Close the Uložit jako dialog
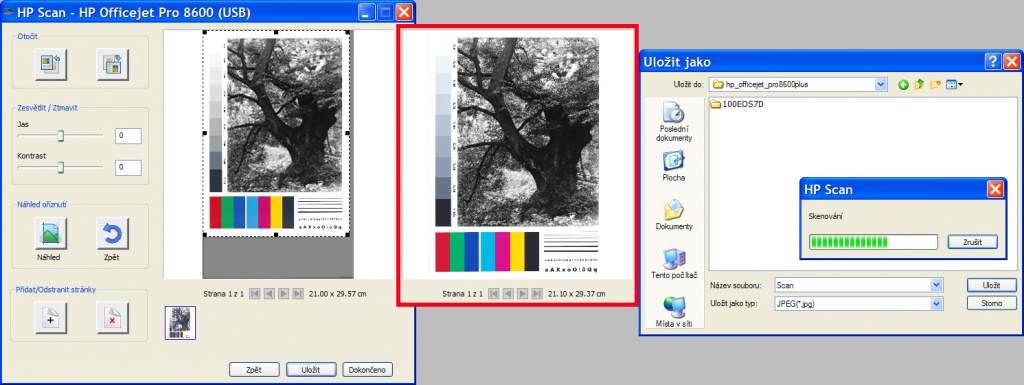The image size is (1024, 385). (1012, 61)
